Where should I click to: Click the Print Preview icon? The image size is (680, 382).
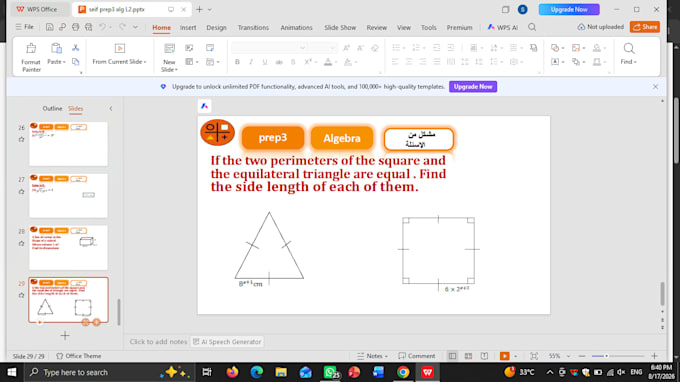pos(88,27)
